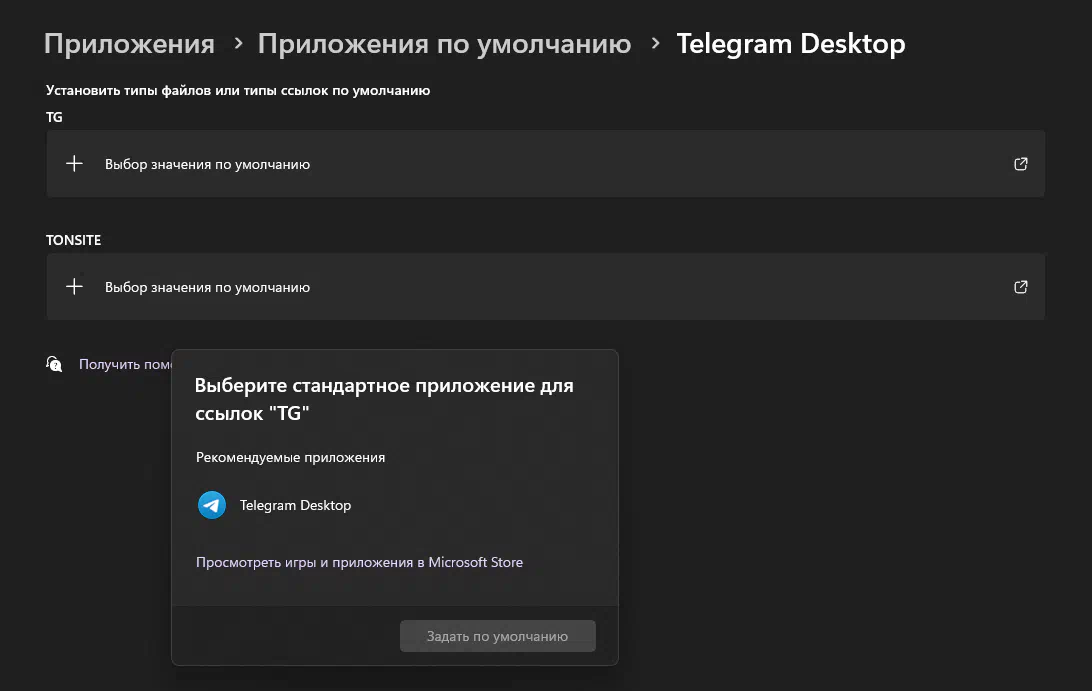Click the get help icon

click(x=54, y=364)
